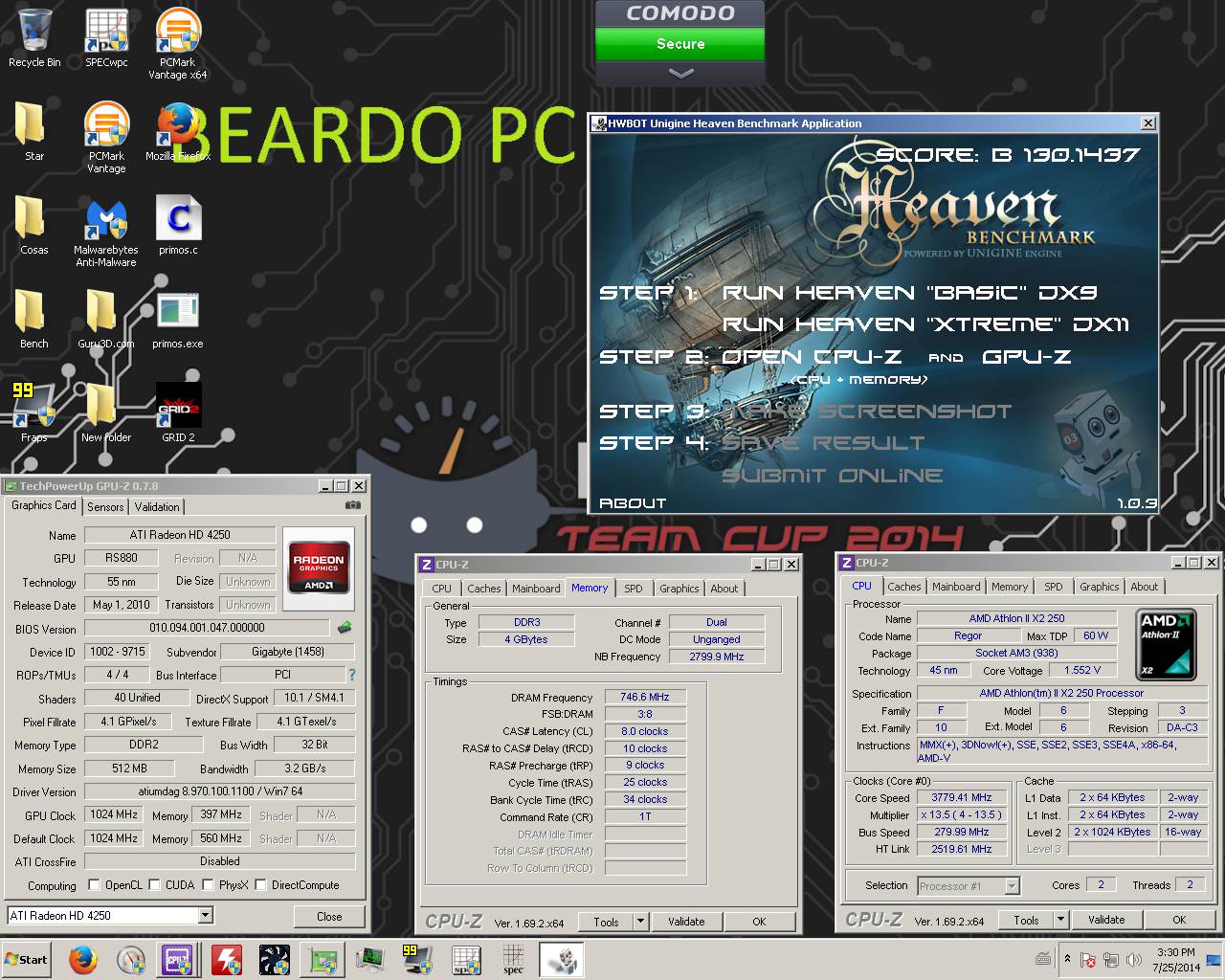1225x980 pixels.
Task: Expand Tools dropdown arrow in CPU-Z Memory window
Action: [x=639, y=922]
